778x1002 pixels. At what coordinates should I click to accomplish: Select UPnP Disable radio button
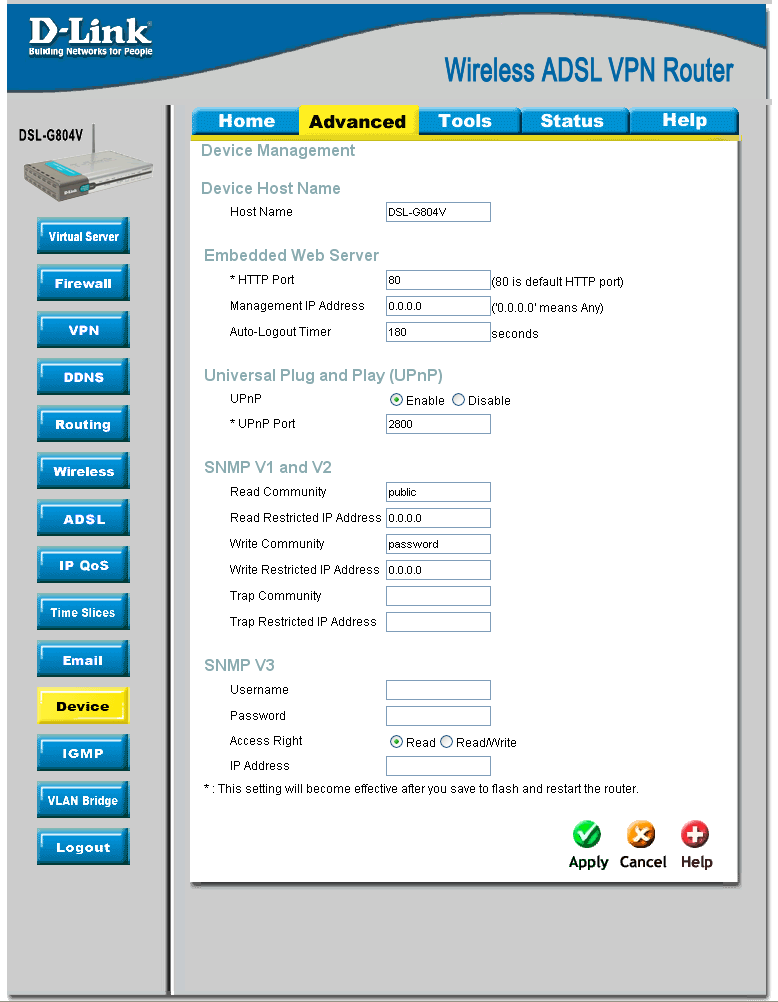click(458, 400)
